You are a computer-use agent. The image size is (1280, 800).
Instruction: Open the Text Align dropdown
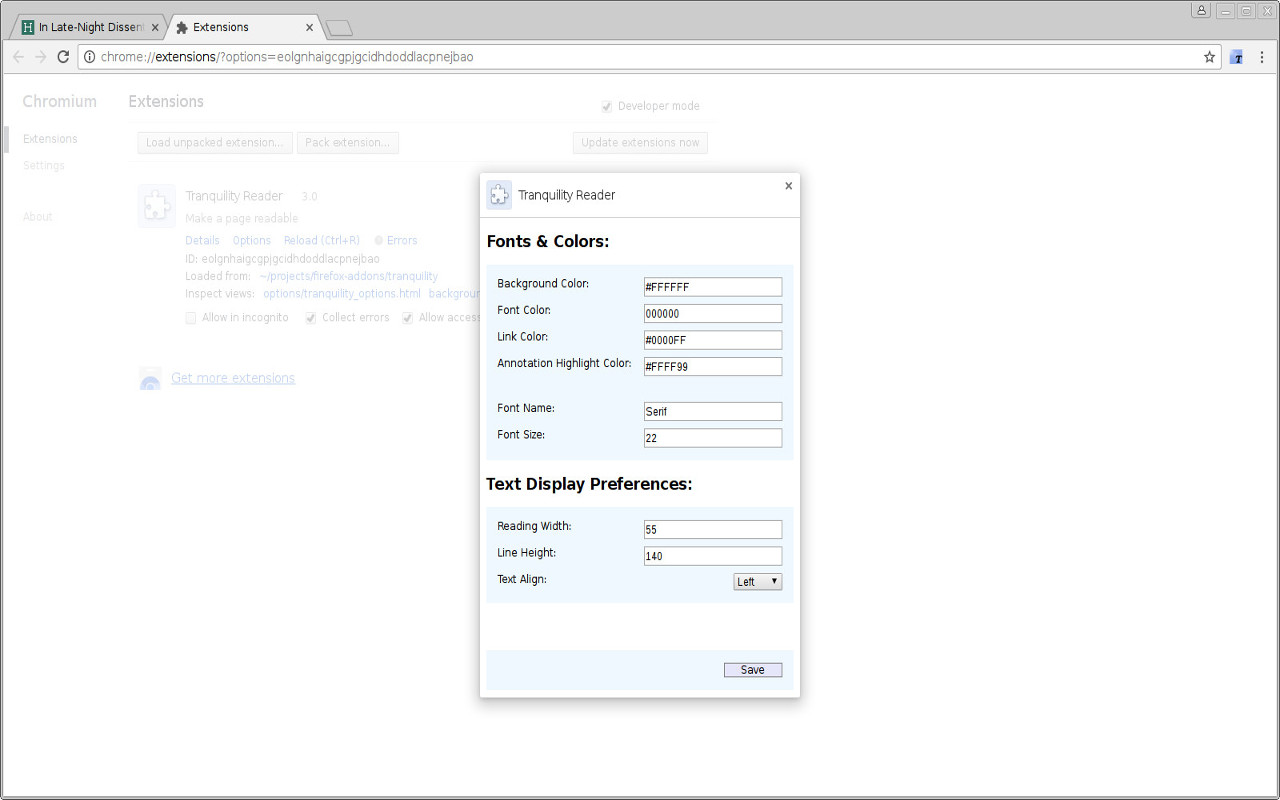coord(758,582)
